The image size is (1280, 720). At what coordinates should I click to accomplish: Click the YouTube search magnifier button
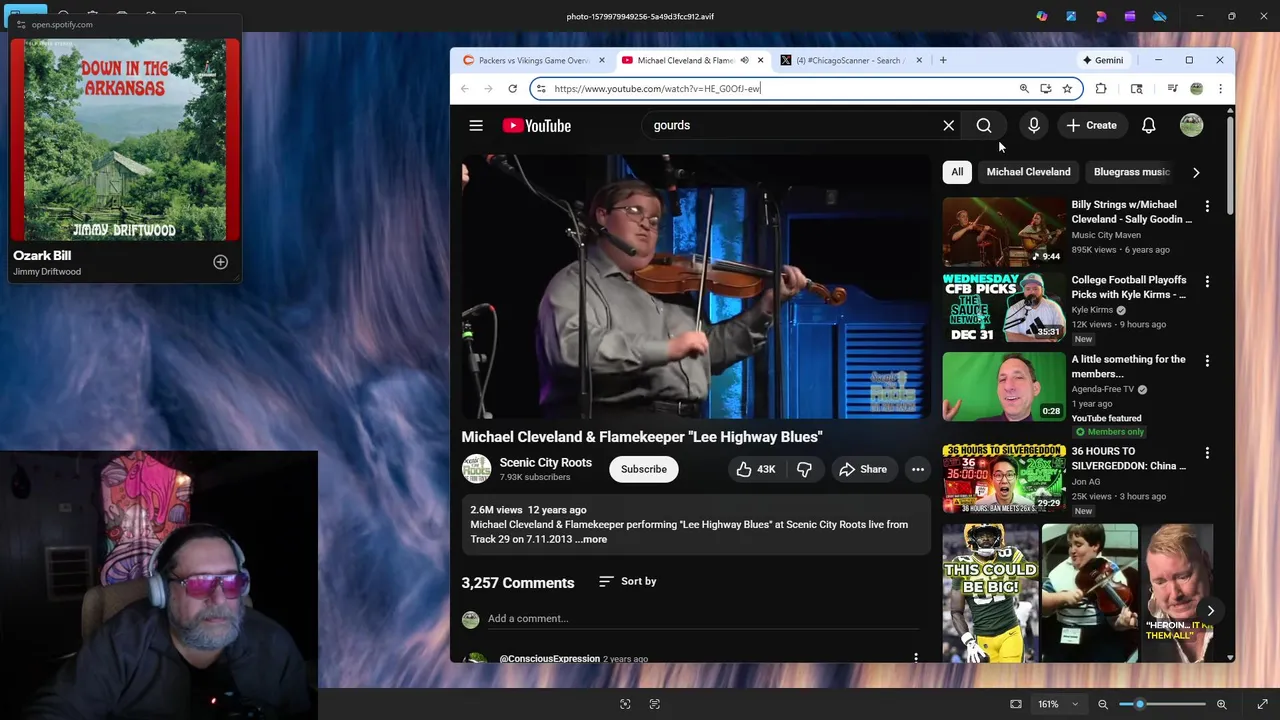tap(984, 126)
